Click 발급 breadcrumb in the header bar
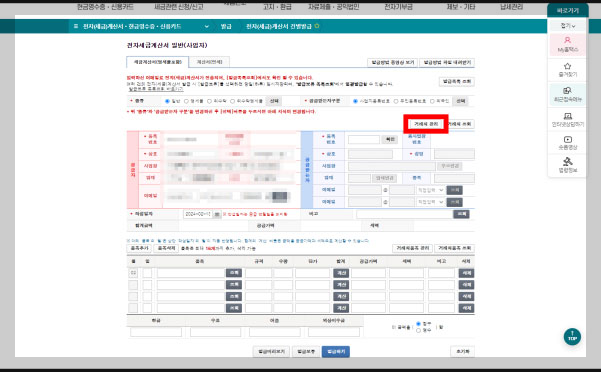Image resolution: width=601 pixels, height=372 pixels. click(x=226, y=26)
